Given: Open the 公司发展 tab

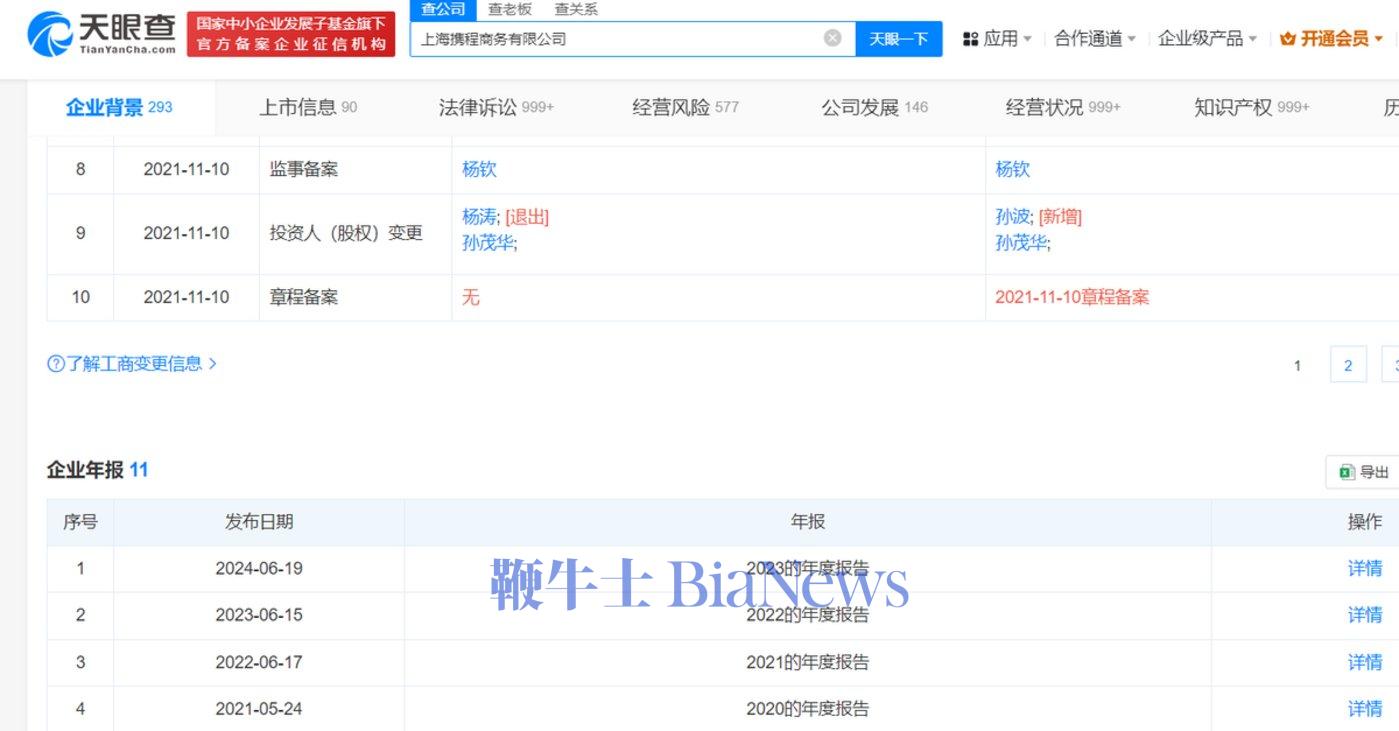Looking at the screenshot, I should (x=875, y=107).
